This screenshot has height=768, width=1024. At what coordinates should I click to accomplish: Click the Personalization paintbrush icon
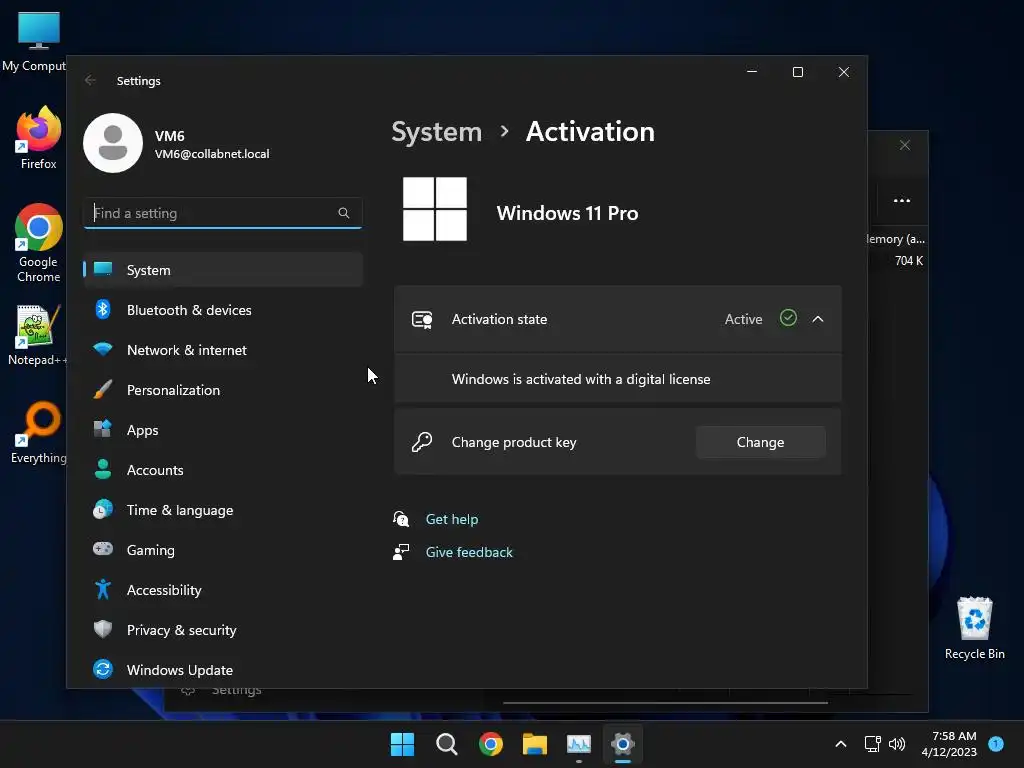[103, 389]
